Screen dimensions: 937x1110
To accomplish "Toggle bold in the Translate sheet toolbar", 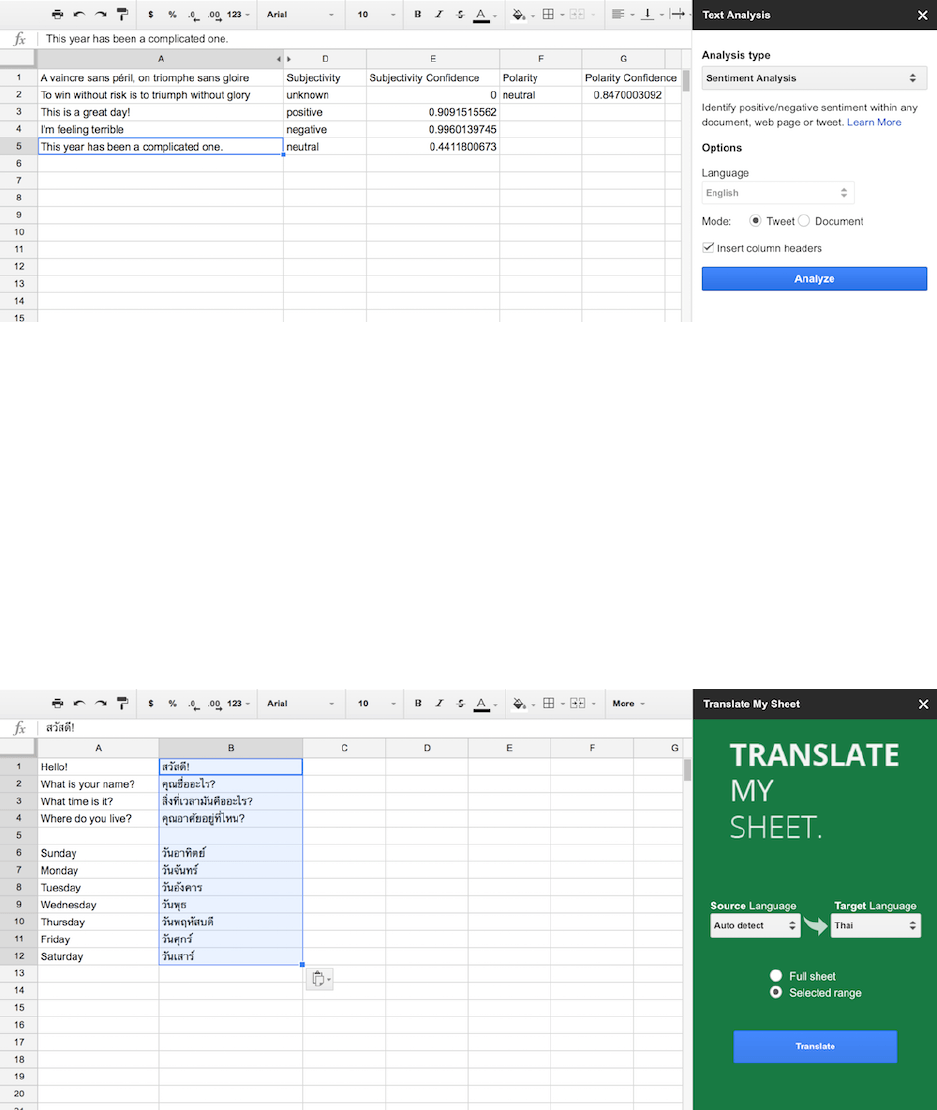I will pos(418,703).
